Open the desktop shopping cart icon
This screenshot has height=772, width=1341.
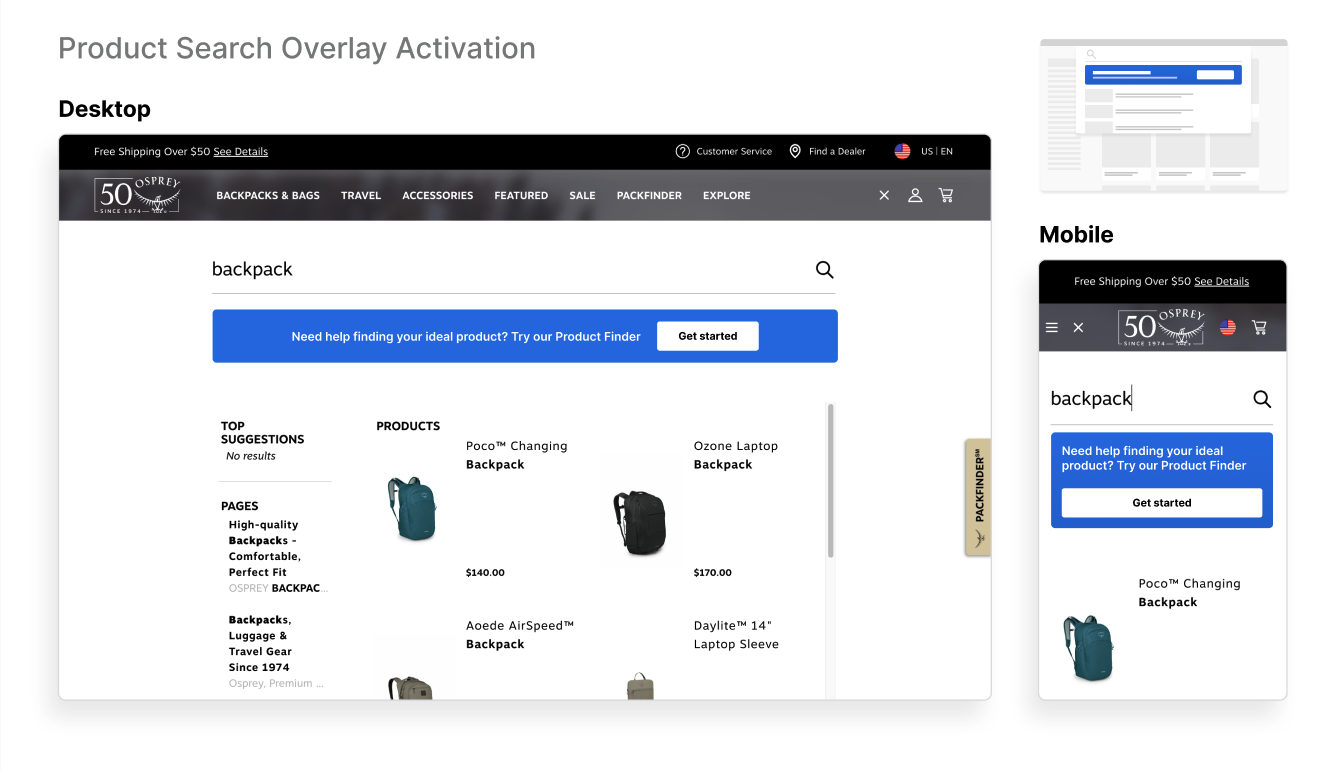click(946, 195)
